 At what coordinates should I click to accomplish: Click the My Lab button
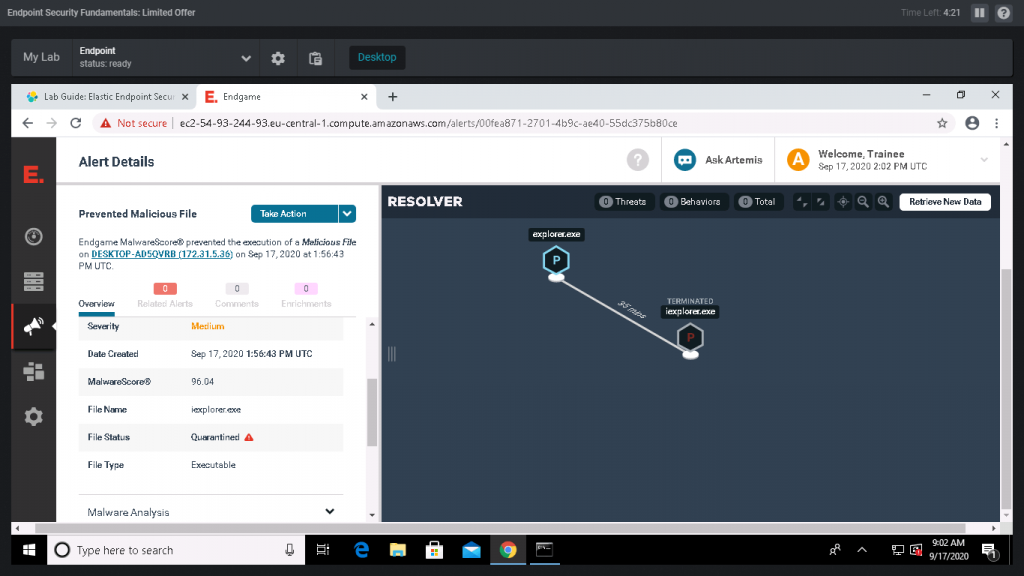[x=41, y=57]
